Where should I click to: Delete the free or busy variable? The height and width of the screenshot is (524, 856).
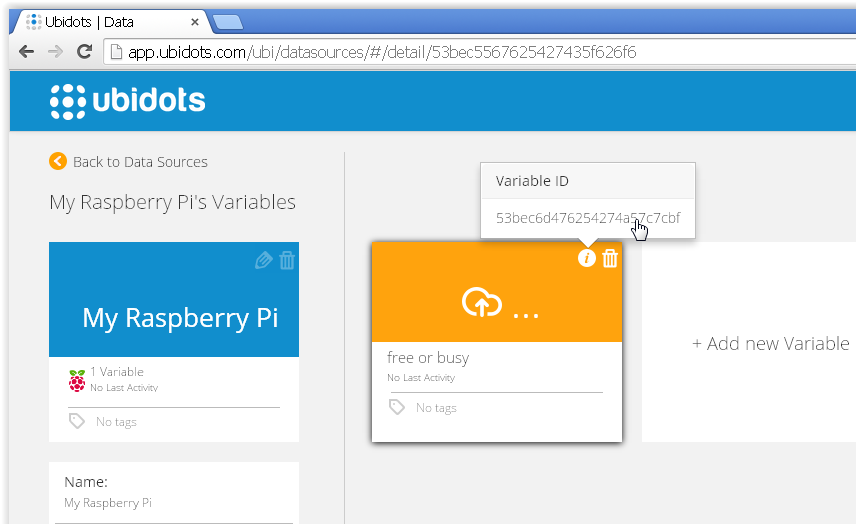(610, 258)
